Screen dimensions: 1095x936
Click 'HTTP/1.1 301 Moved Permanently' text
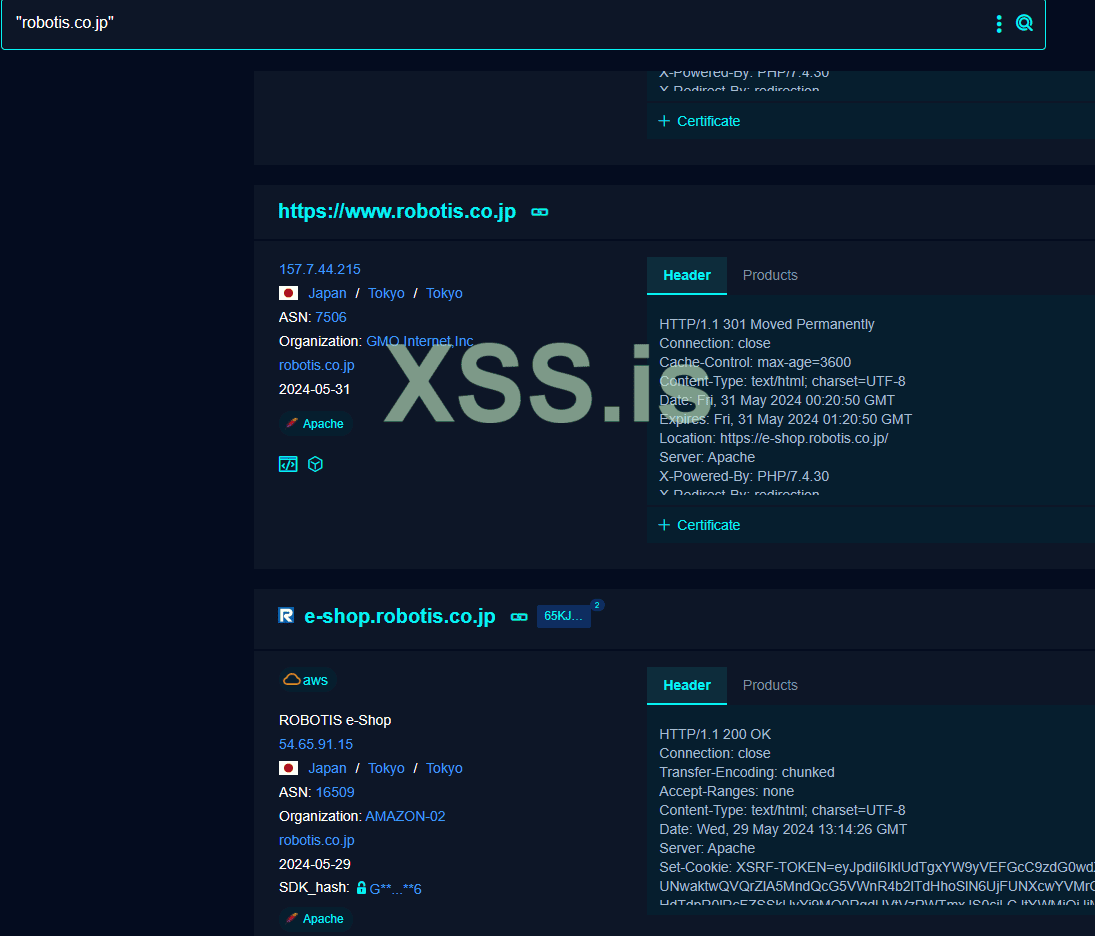click(766, 324)
